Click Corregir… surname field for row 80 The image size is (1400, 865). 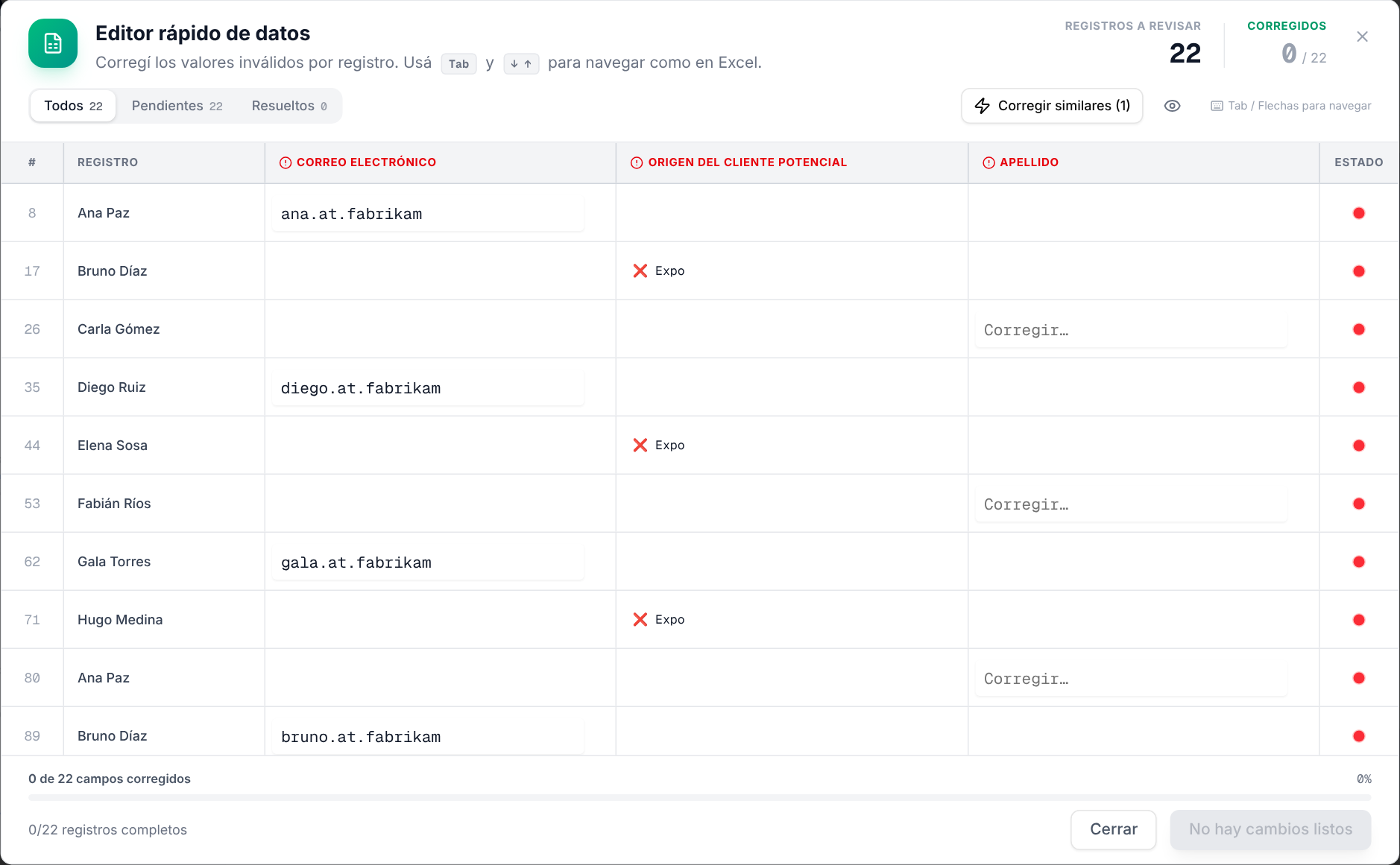click(x=1131, y=679)
